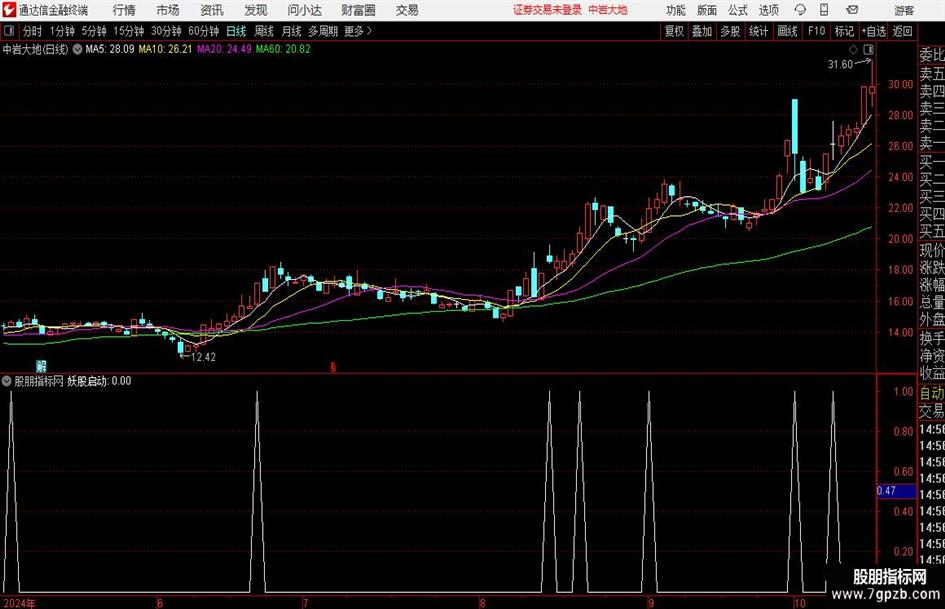Viewport: 945px width, 609px height.
Task: Click the 多股 button
Action: pos(730,31)
